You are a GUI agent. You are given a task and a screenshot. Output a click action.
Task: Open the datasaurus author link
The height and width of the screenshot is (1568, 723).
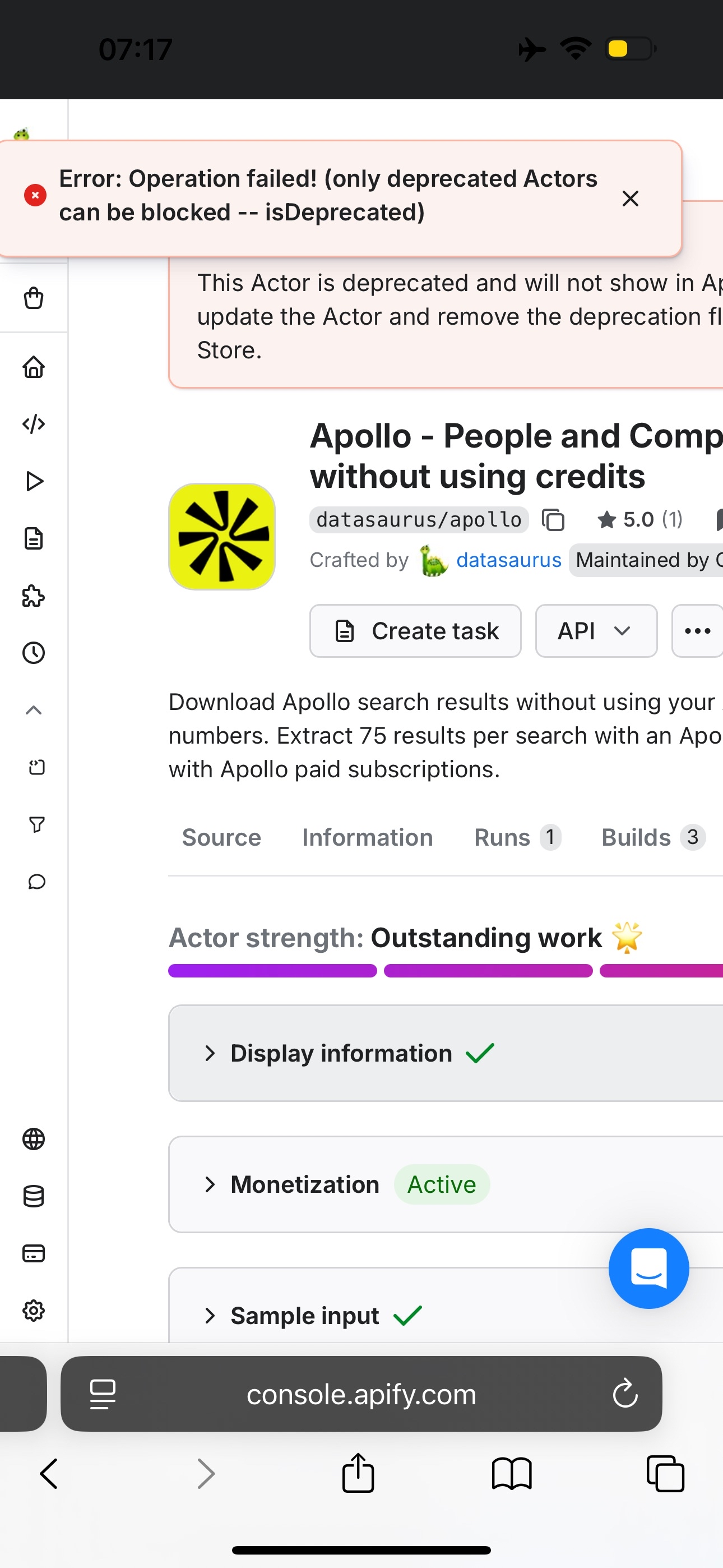[508, 560]
